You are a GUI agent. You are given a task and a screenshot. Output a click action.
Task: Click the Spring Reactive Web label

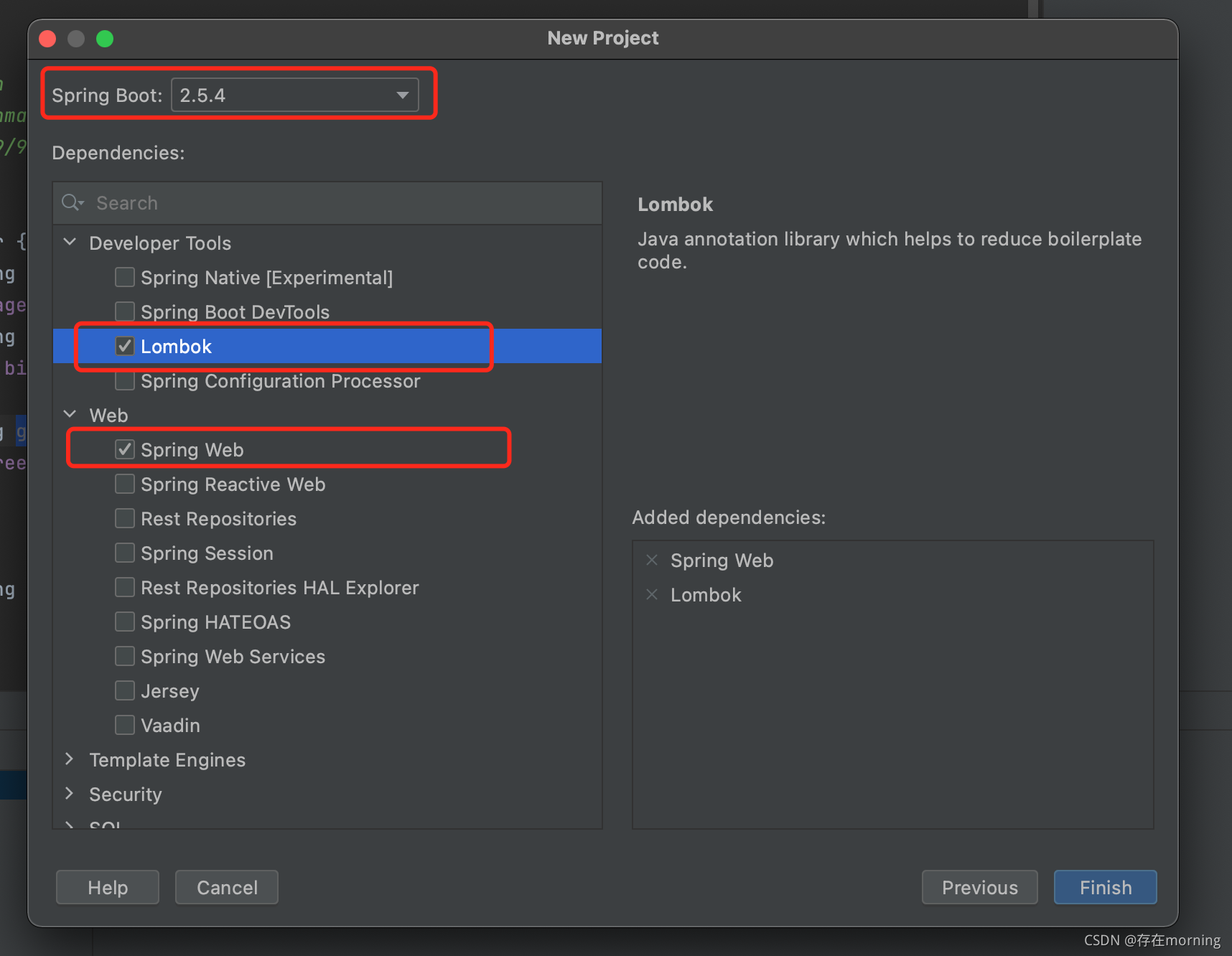233,484
